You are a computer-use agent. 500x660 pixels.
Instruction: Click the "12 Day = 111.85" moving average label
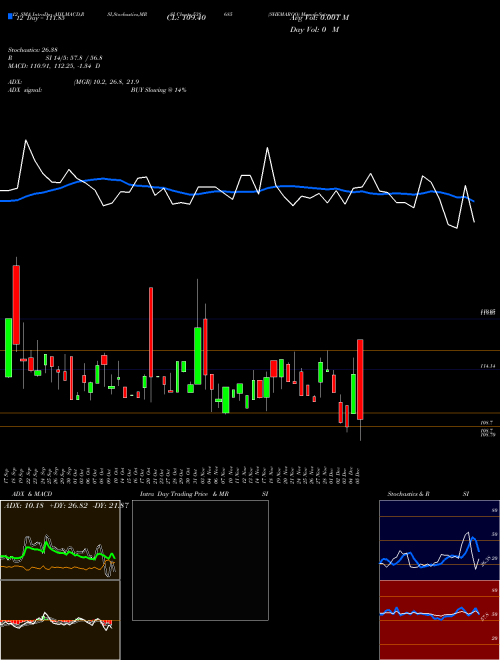tap(39, 19)
